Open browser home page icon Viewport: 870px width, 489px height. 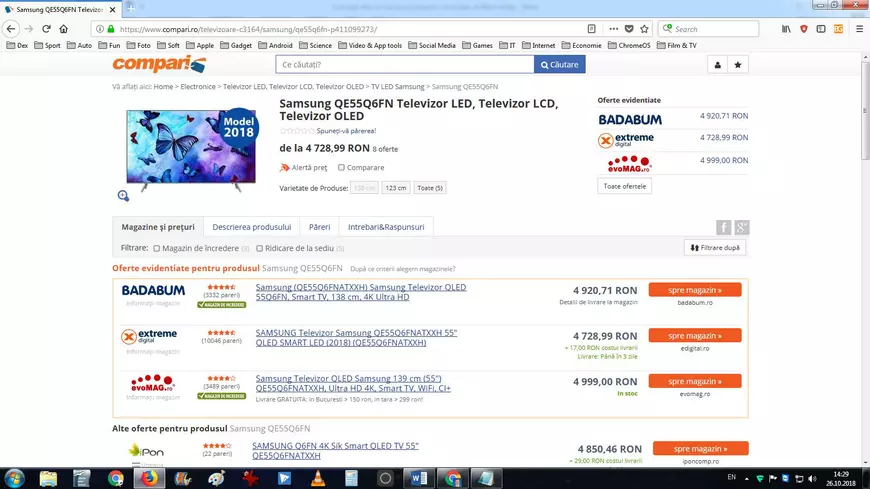click(x=64, y=29)
